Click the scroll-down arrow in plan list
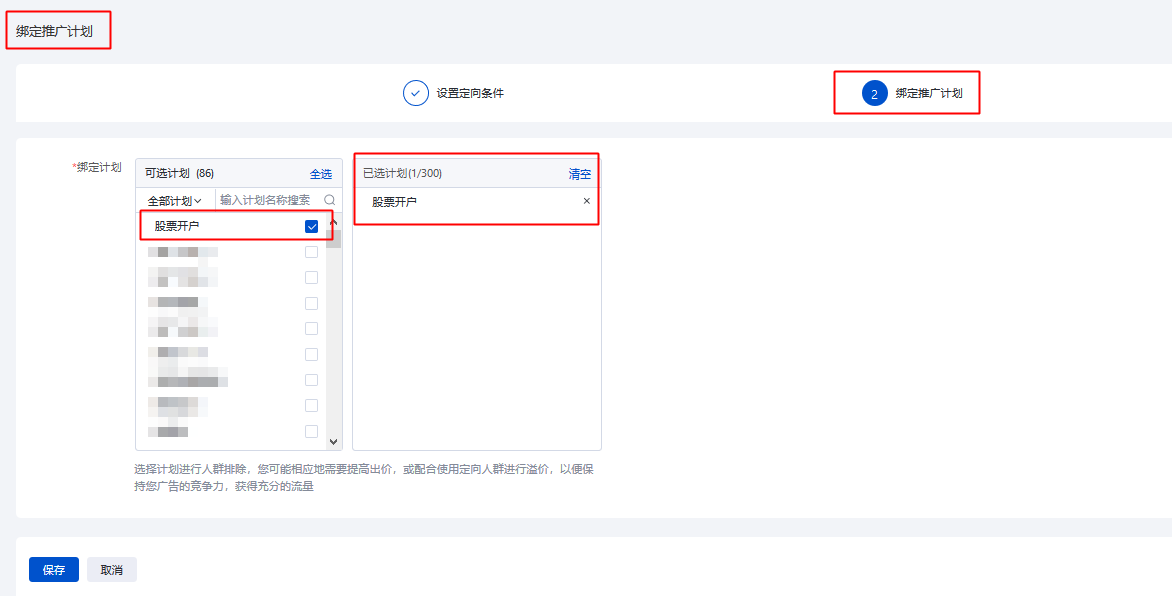 coord(334,442)
